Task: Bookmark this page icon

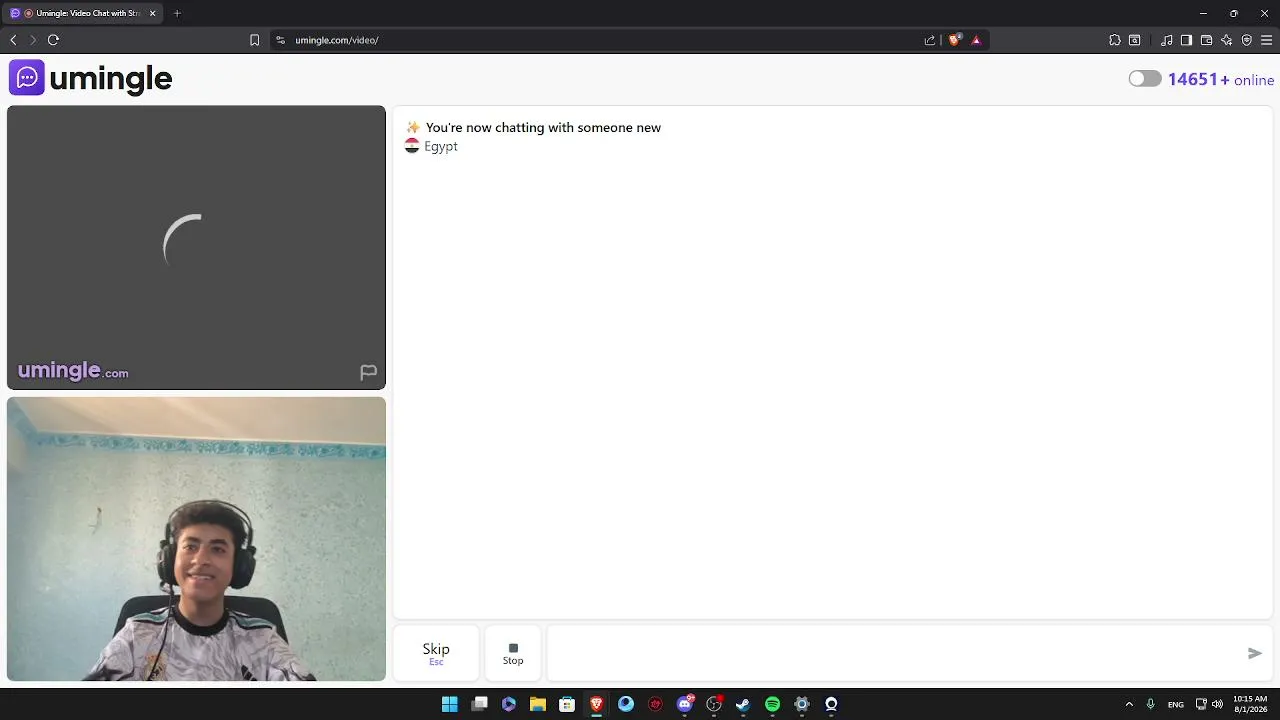Action: point(254,40)
